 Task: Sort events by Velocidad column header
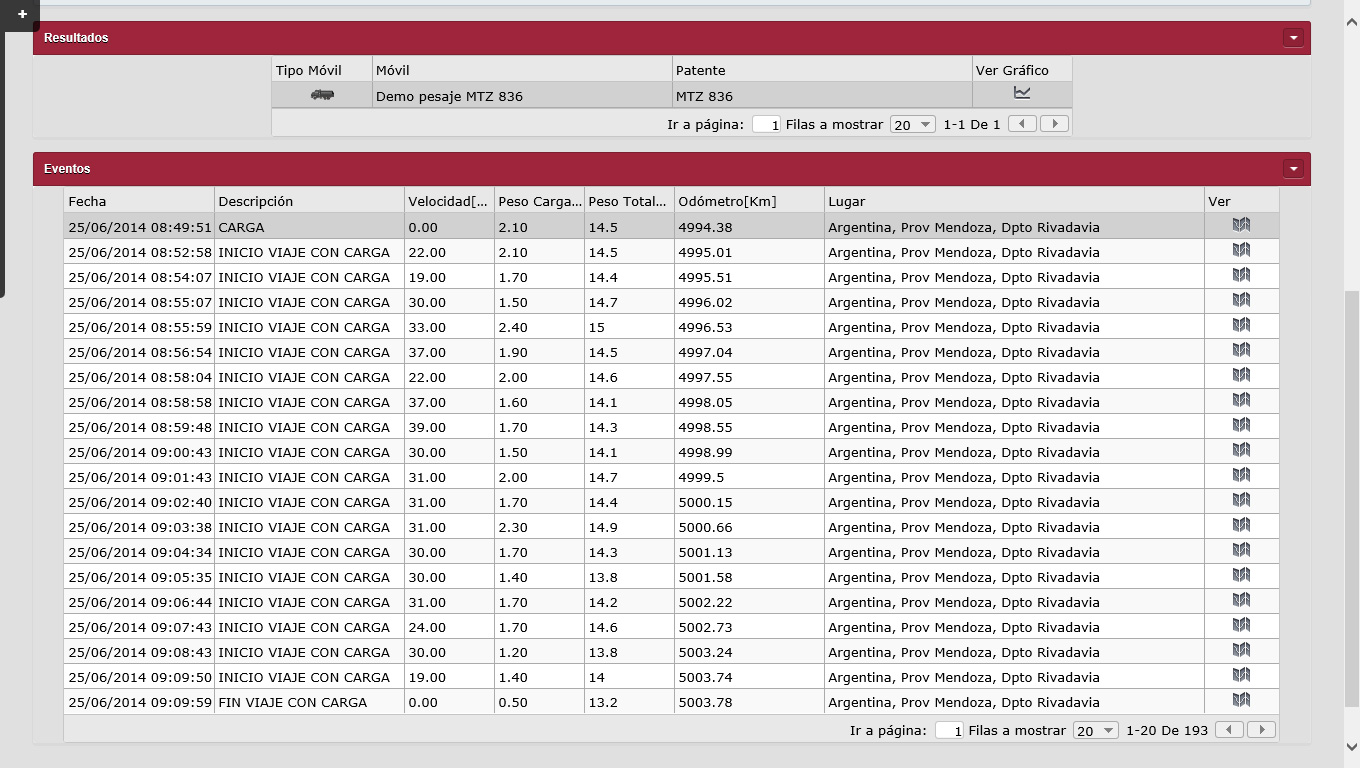[449, 201]
